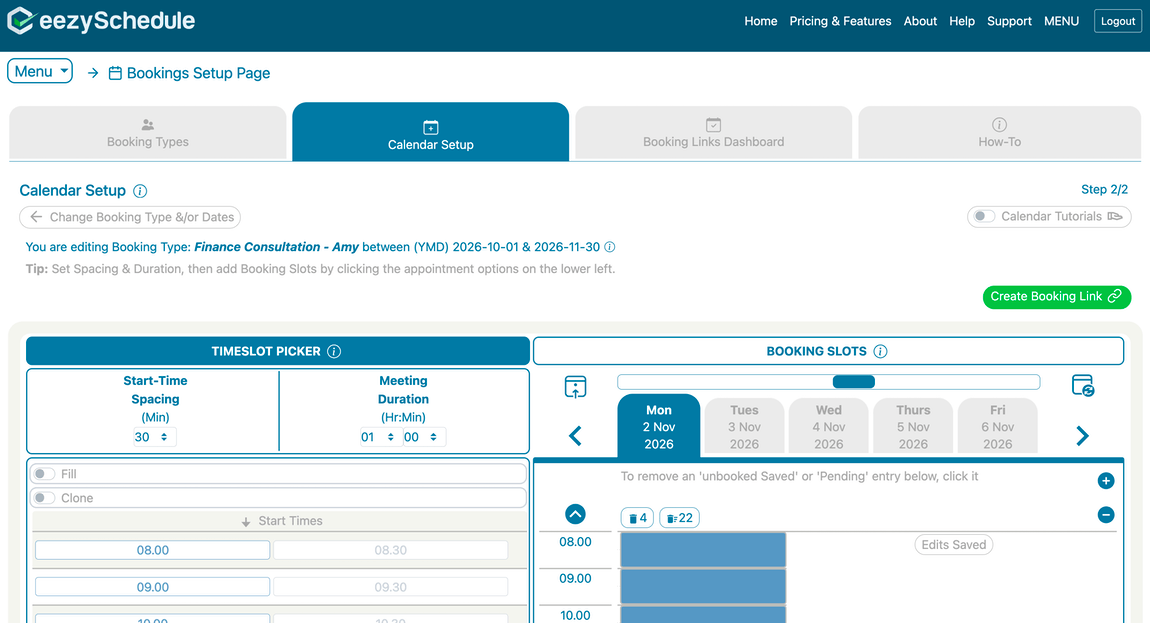Select the Thurs 5 Nov 2026 day tab
The height and width of the screenshot is (623, 1150).
913,427
